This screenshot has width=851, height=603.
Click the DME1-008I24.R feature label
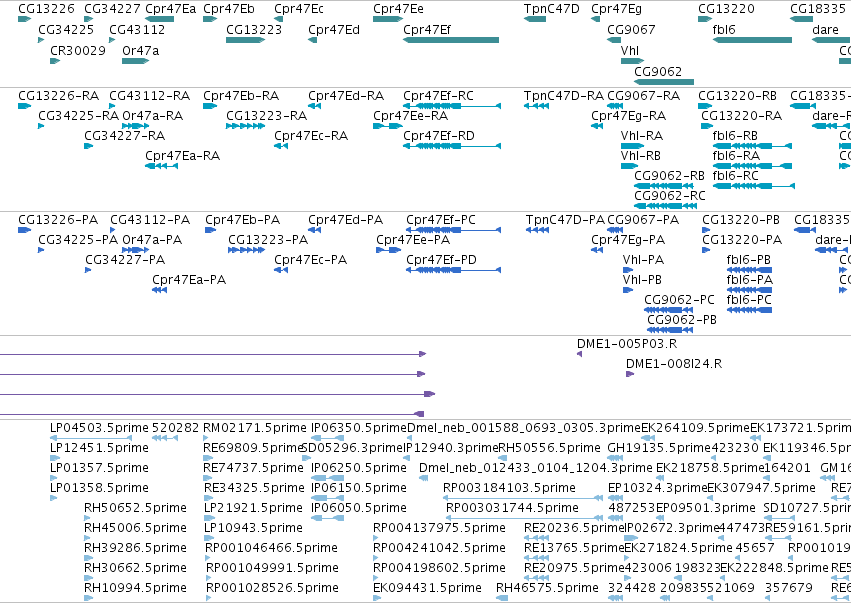pyautogui.click(x=674, y=364)
